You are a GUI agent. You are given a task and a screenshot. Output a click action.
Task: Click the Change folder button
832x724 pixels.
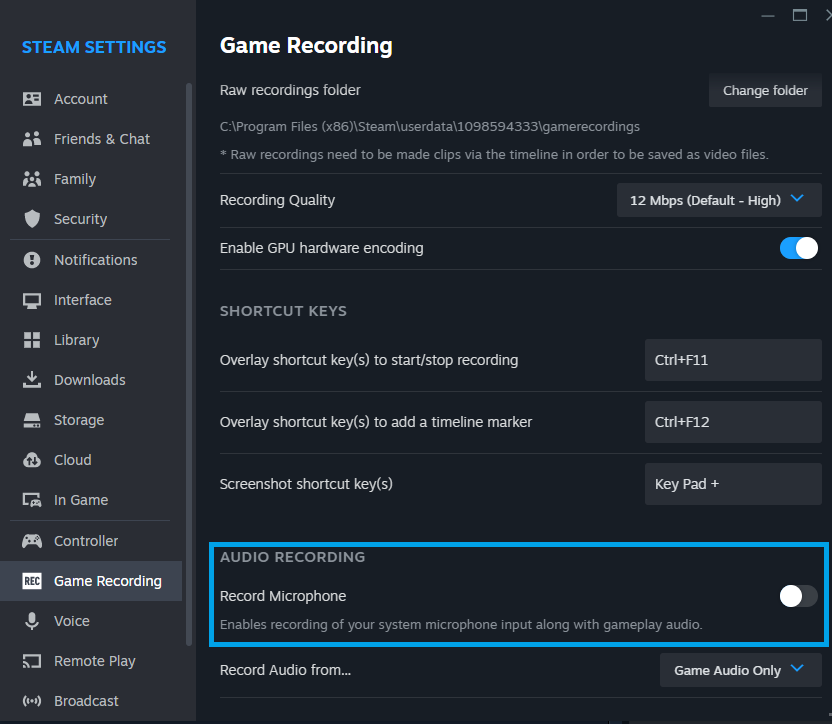pos(765,90)
